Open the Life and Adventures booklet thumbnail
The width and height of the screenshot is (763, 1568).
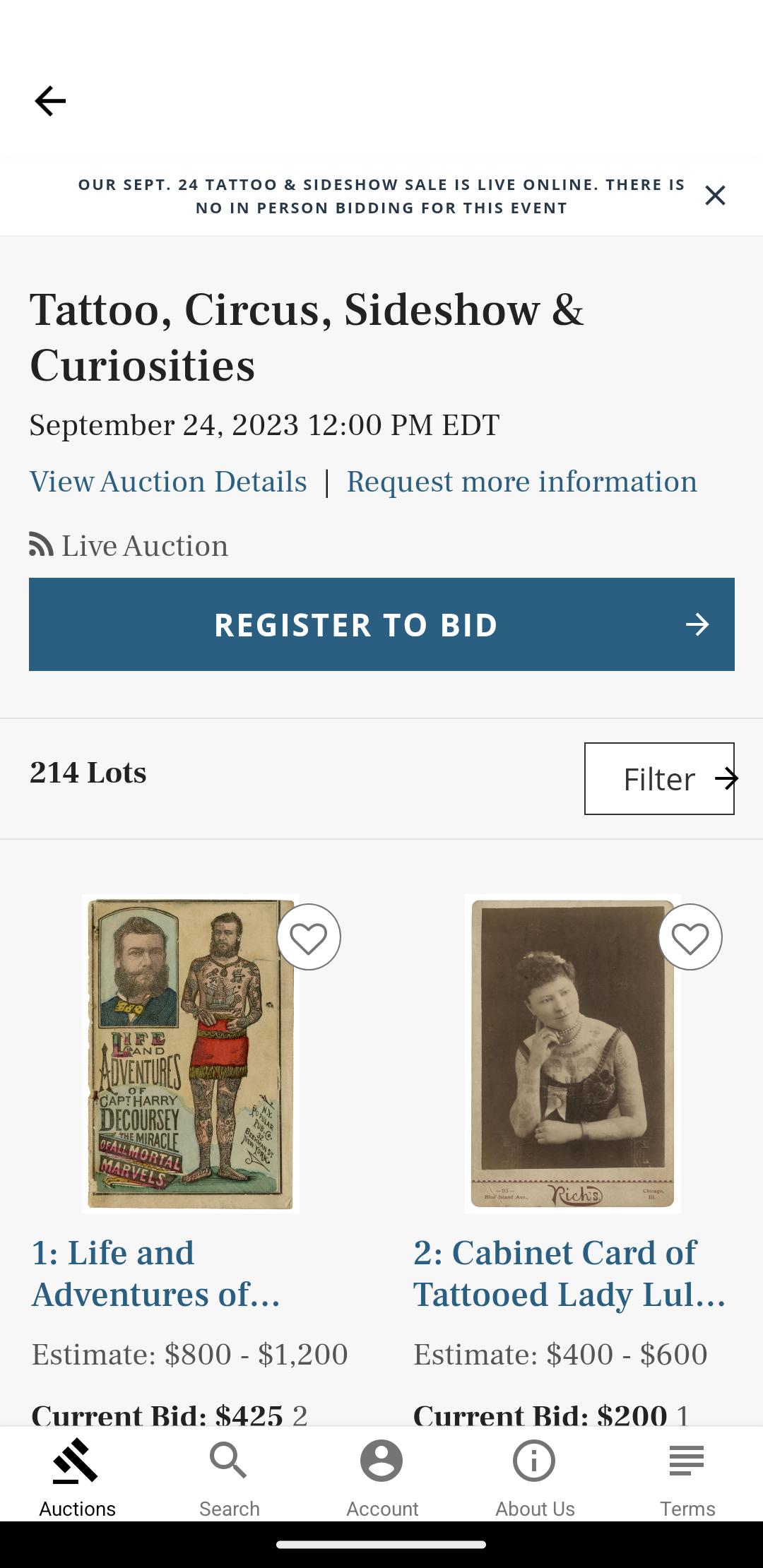click(191, 1054)
